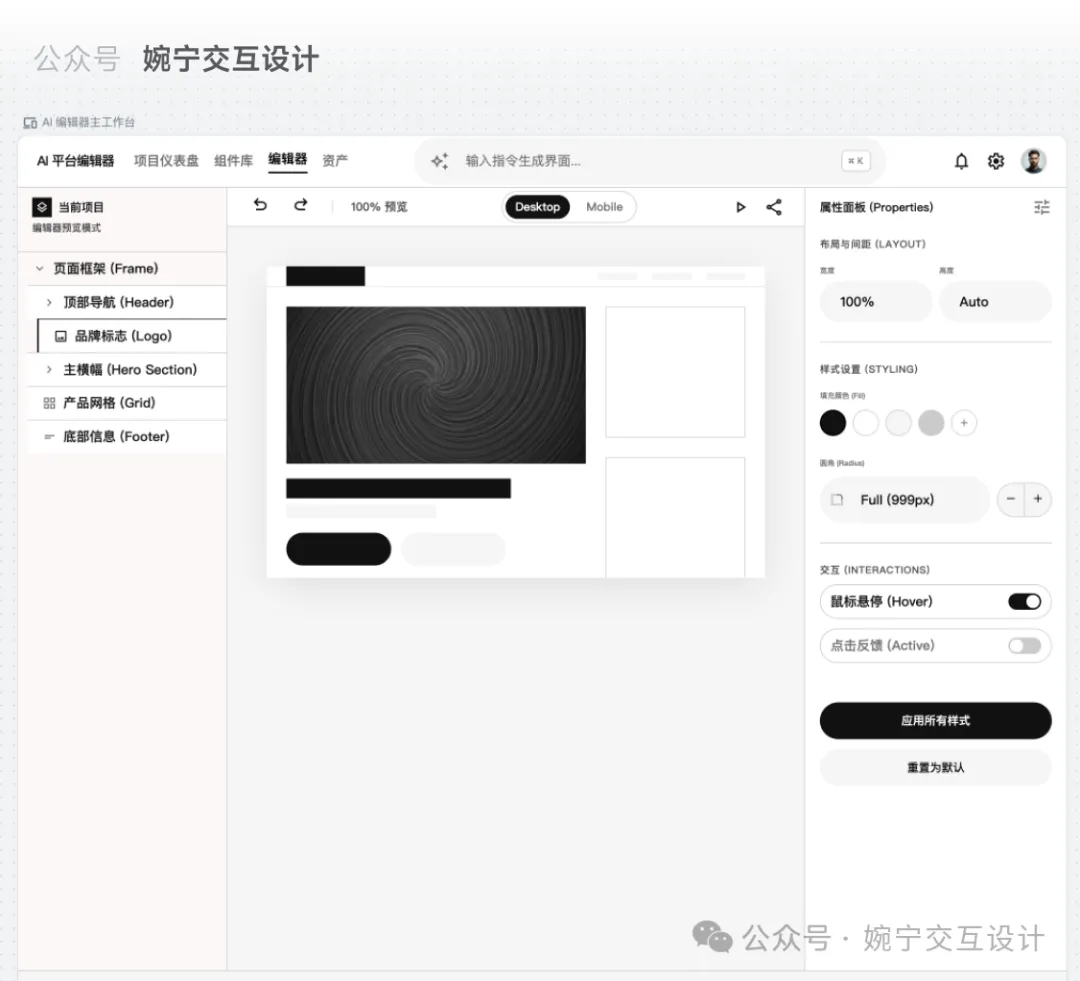
Task: Click 应用所有样式 button
Action: point(935,721)
